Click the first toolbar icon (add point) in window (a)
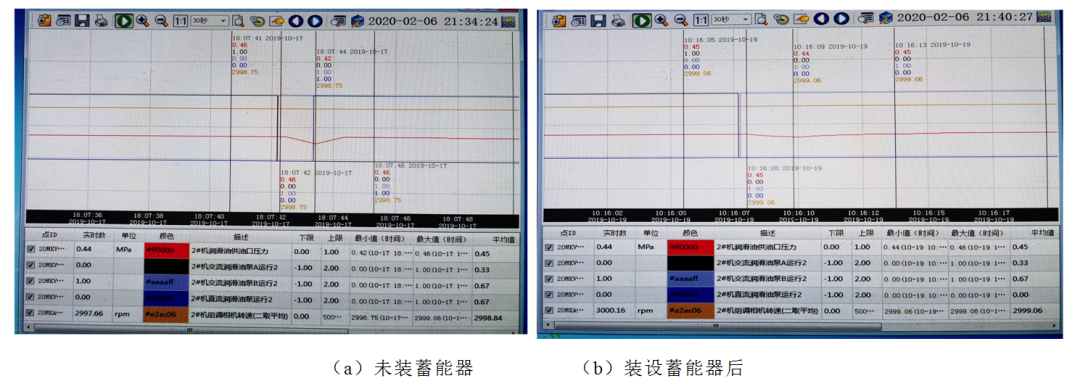 click(44, 21)
